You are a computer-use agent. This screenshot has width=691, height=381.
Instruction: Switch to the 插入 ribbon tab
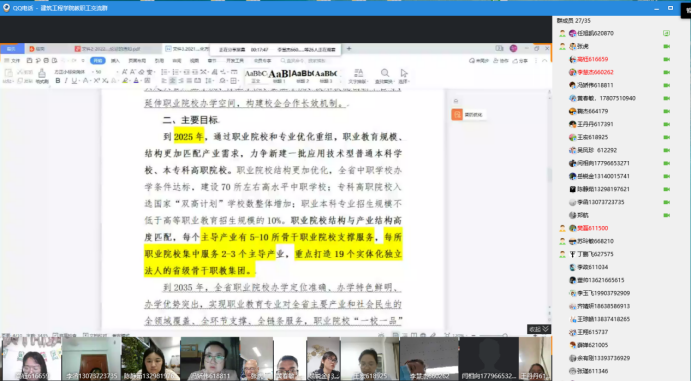point(115,61)
